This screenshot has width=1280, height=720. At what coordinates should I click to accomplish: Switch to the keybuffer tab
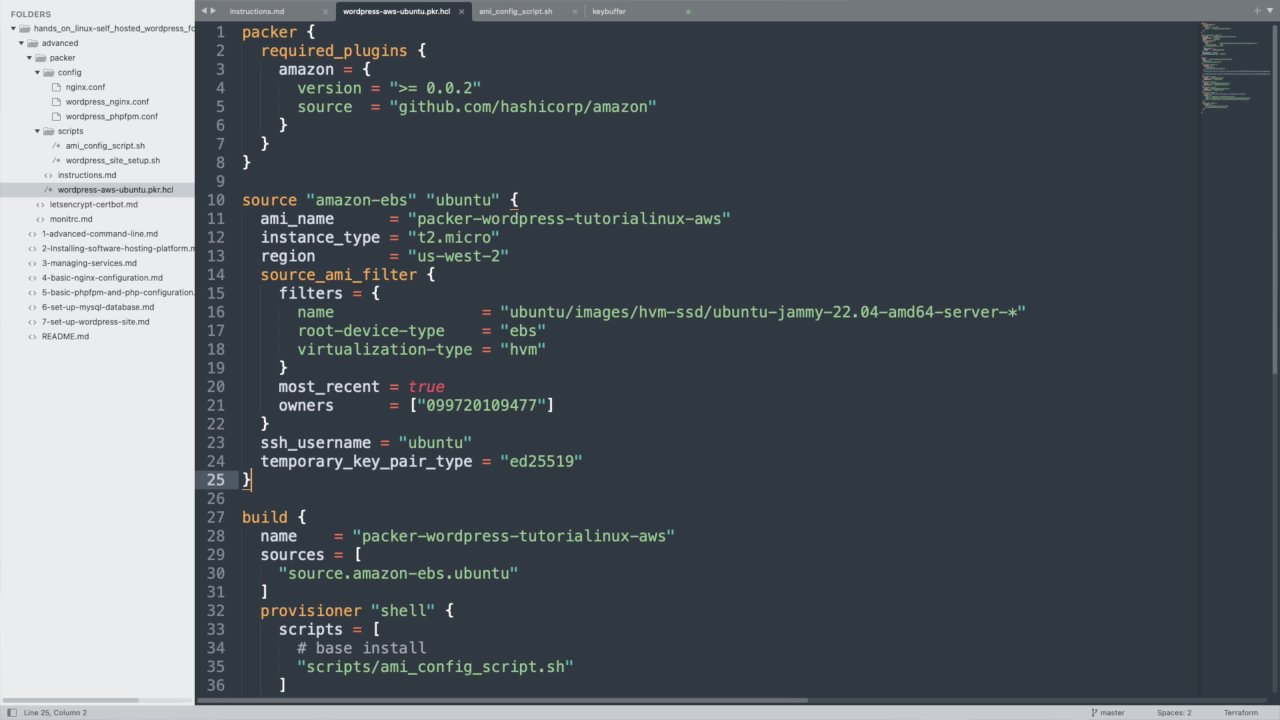[x=608, y=12]
